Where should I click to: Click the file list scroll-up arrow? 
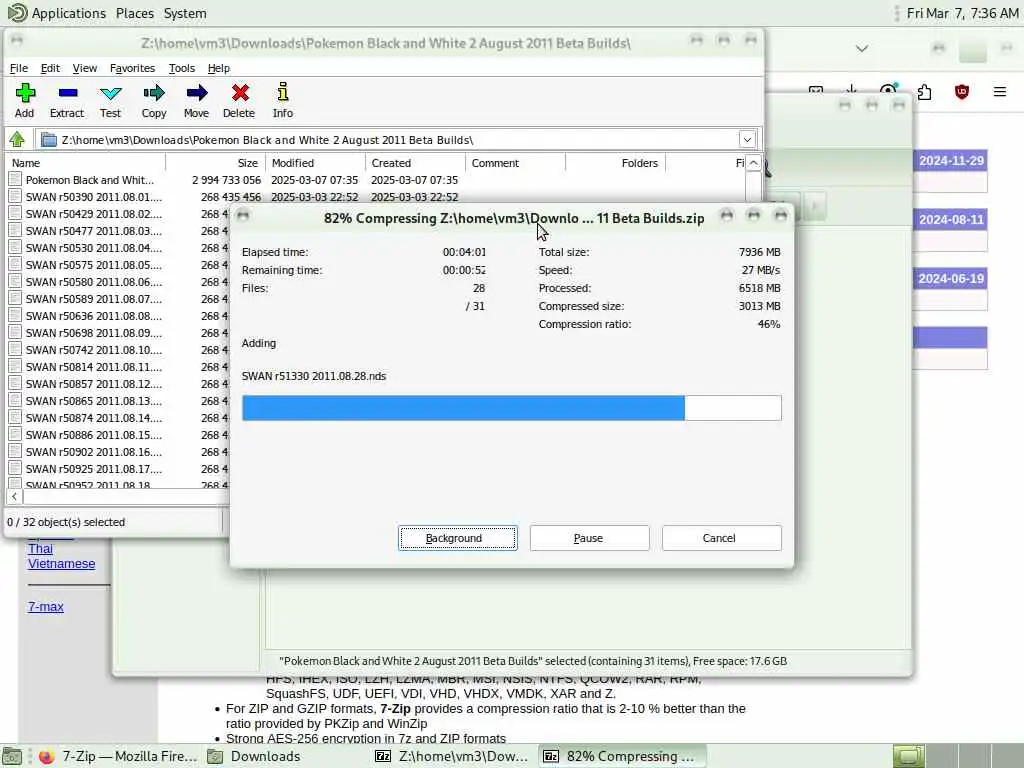[753, 163]
